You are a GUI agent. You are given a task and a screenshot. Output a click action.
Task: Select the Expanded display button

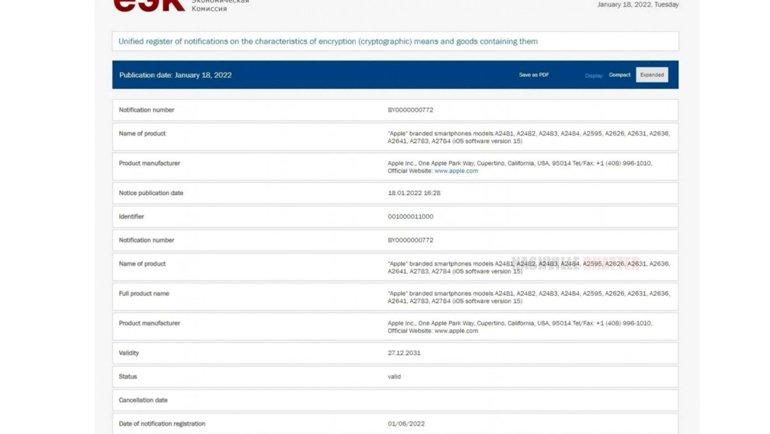pos(652,75)
